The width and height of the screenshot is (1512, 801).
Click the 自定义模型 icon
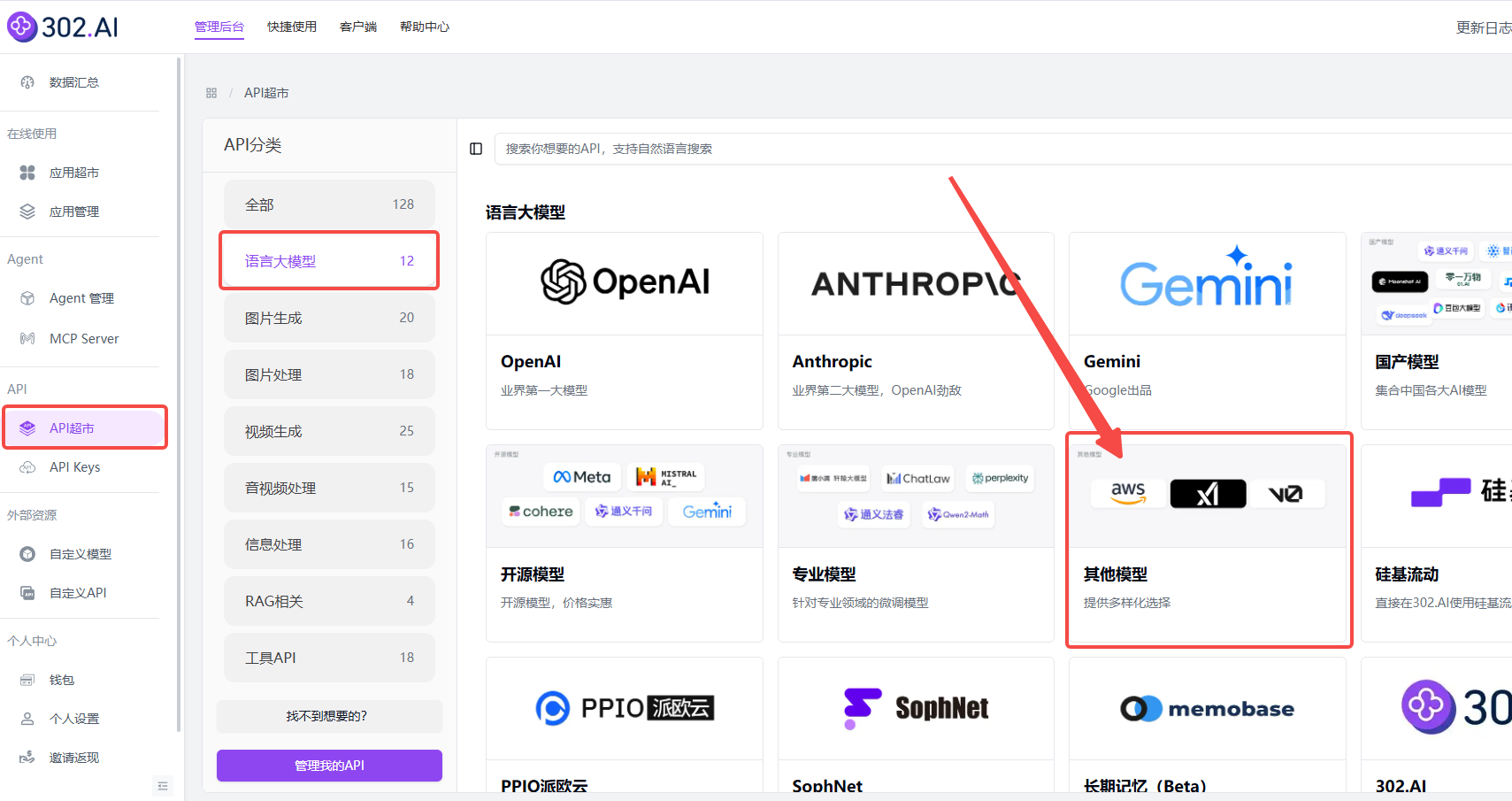pos(27,554)
